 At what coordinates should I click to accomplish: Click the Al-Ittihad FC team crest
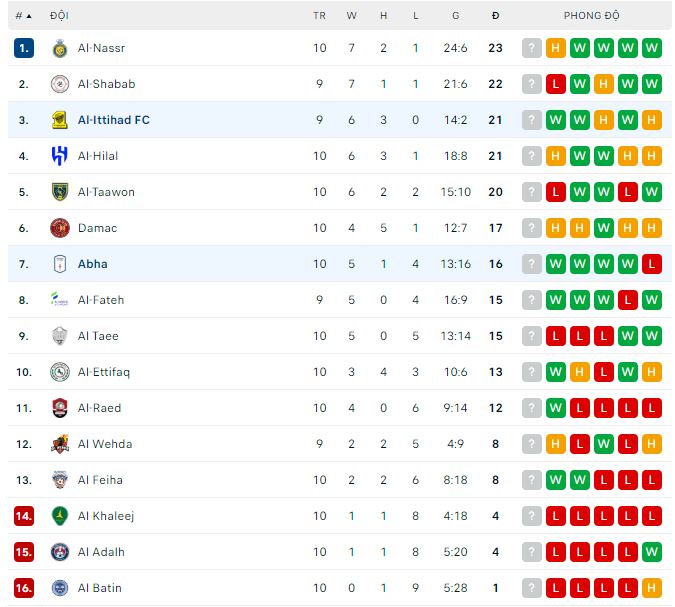[60, 120]
